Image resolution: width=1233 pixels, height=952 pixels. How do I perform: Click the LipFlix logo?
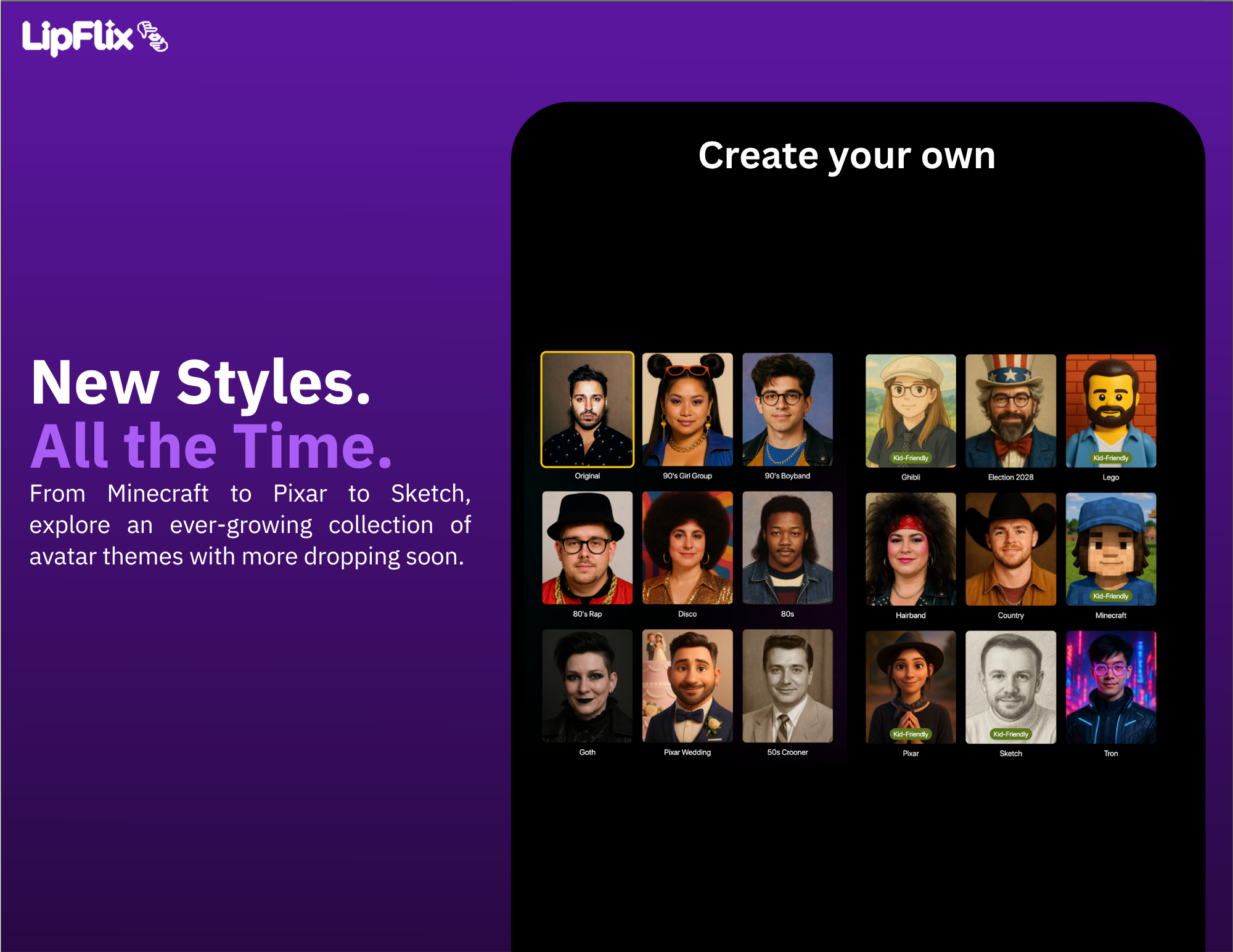94,38
